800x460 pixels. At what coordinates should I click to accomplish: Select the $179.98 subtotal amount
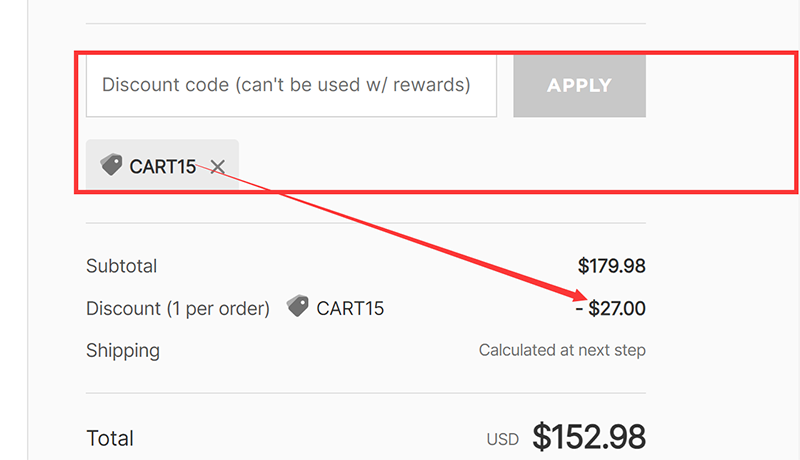(611, 266)
